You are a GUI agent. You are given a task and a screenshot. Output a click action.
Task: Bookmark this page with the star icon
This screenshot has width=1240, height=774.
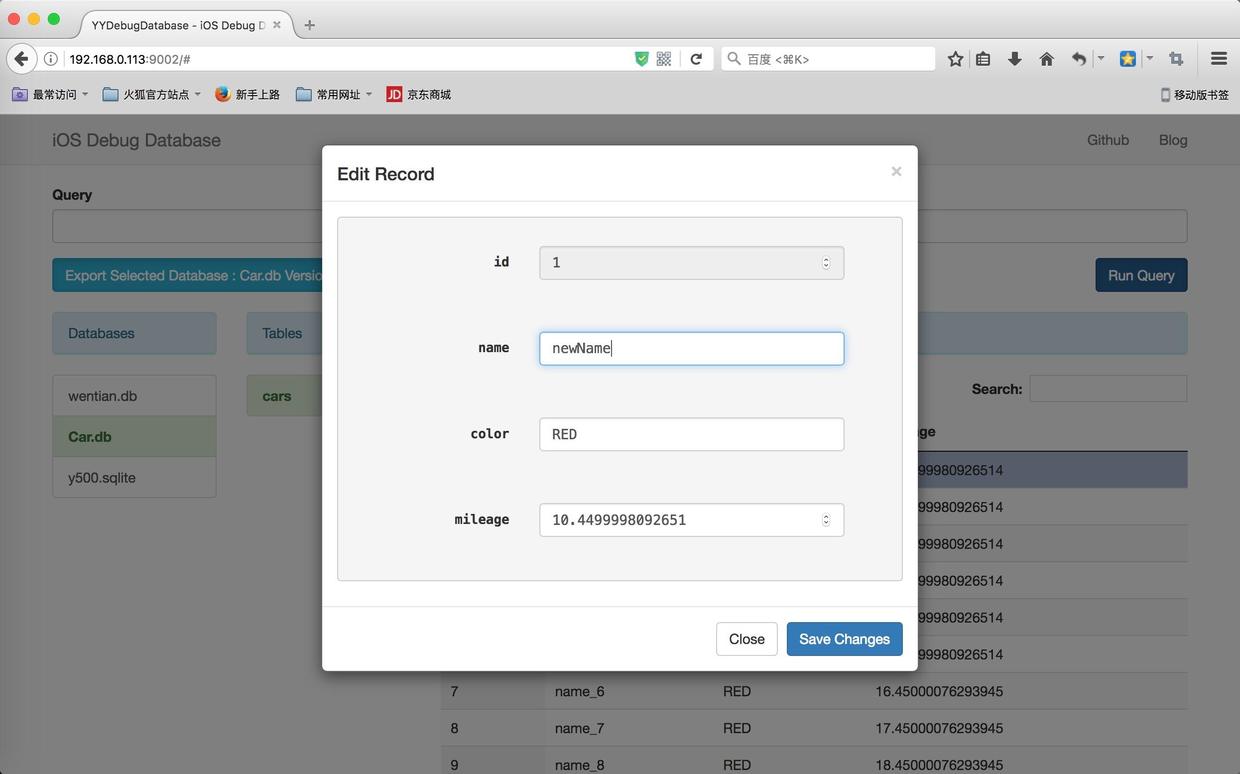click(x=955, y=59)
